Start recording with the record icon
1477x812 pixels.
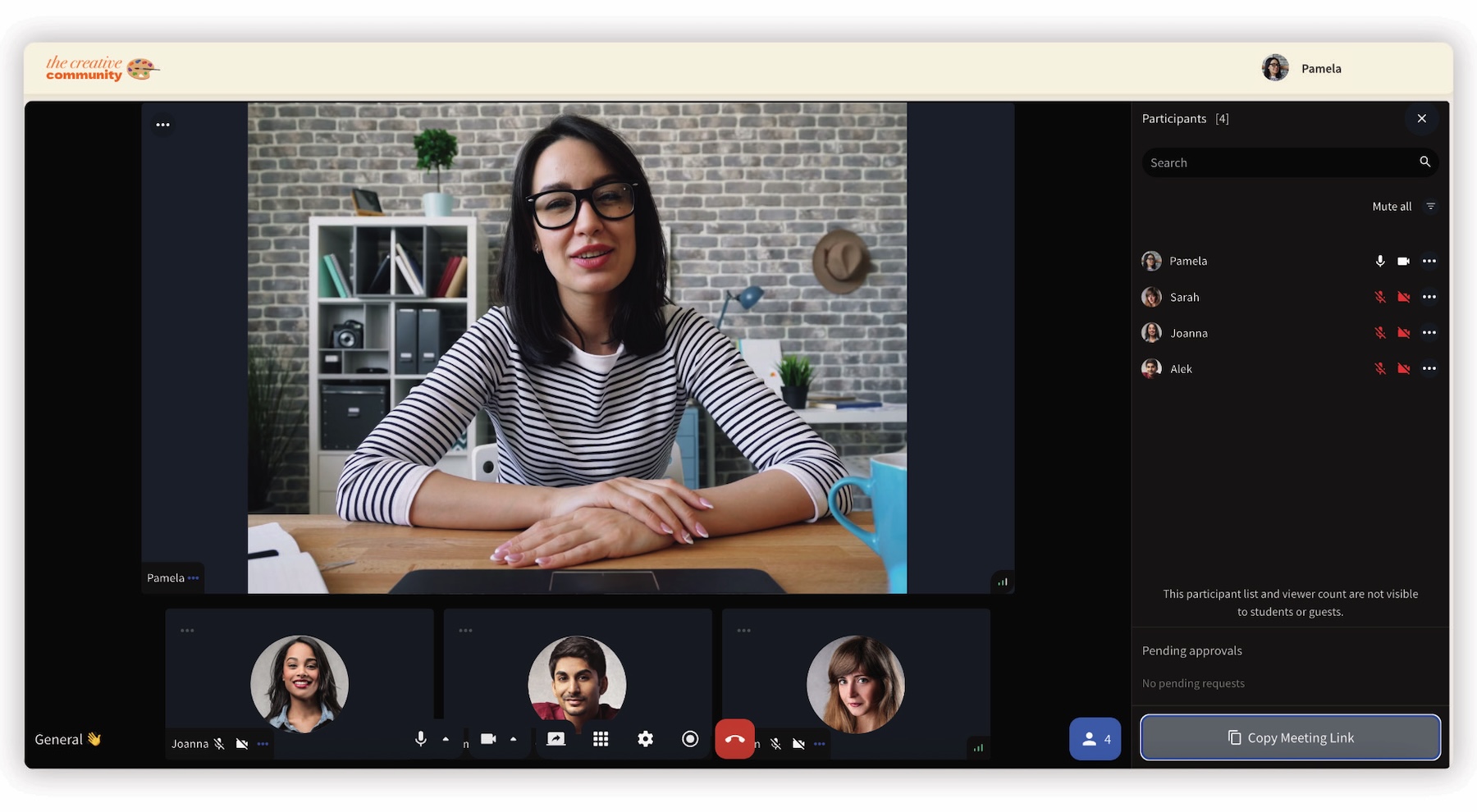[690, 739]
